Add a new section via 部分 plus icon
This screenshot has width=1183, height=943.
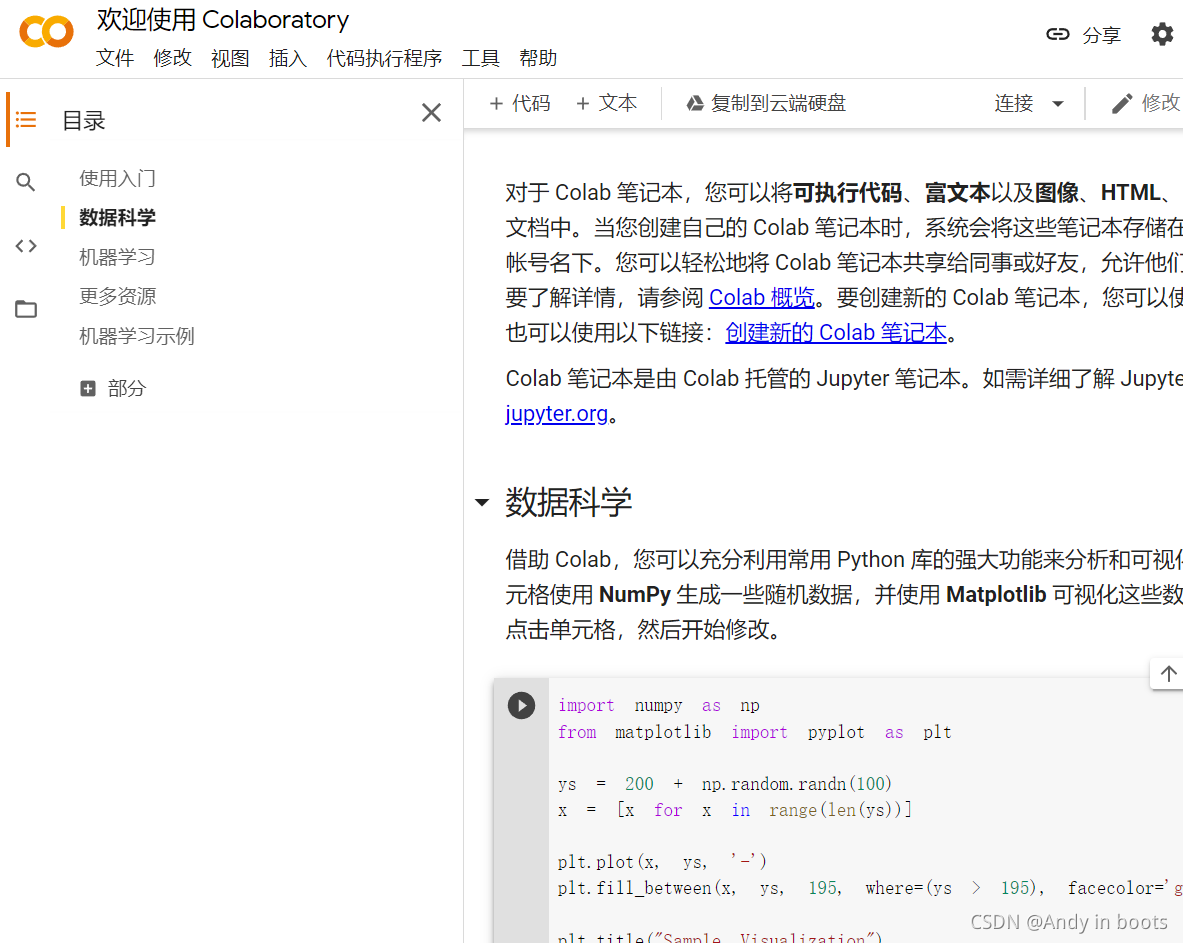coord(88,389)
